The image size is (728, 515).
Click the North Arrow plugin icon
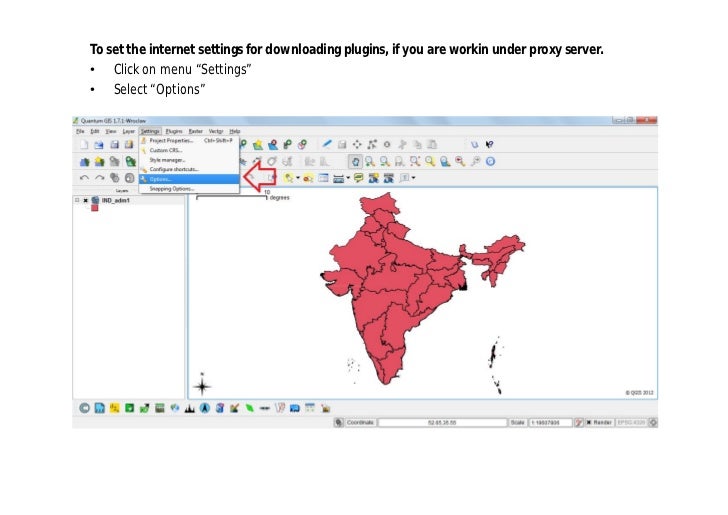(205, 408)
